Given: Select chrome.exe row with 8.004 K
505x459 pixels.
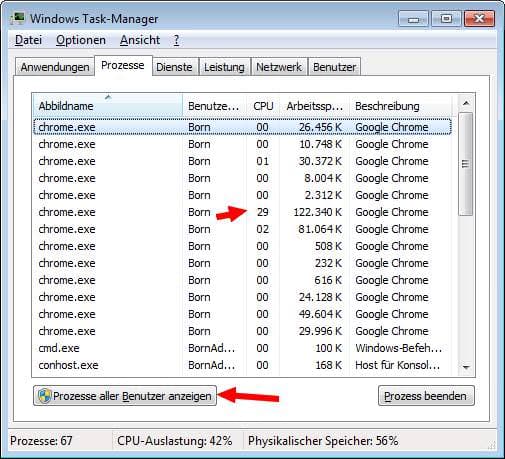Looking at the screenshot, I should [x=242, y=178].
